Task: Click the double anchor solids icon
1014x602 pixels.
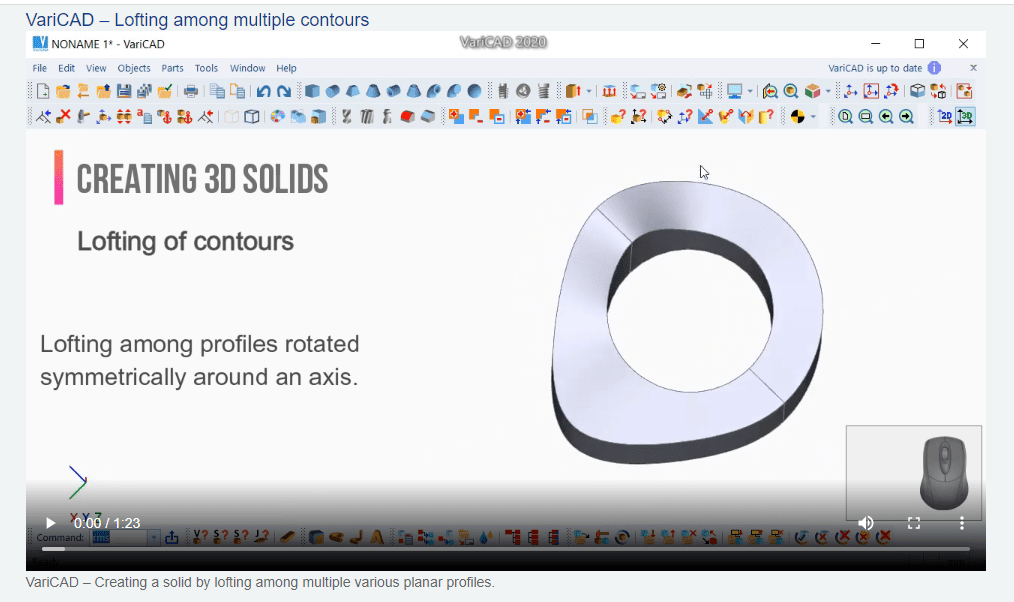Action: (x=184, y=116)
